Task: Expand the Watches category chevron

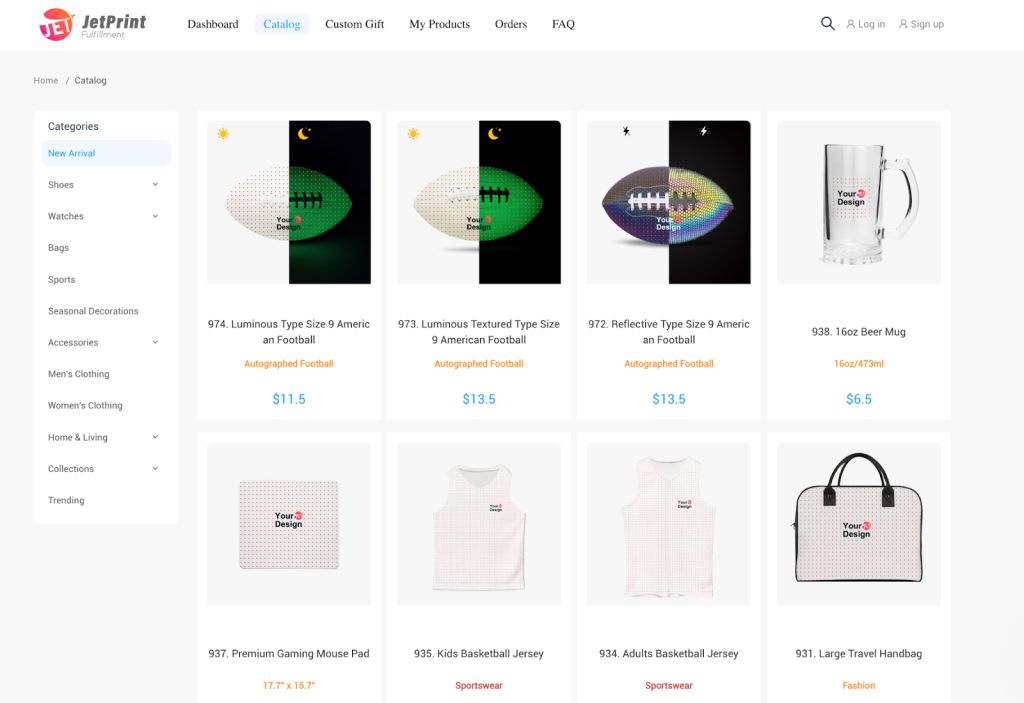Action: click(x=155, y=216)
